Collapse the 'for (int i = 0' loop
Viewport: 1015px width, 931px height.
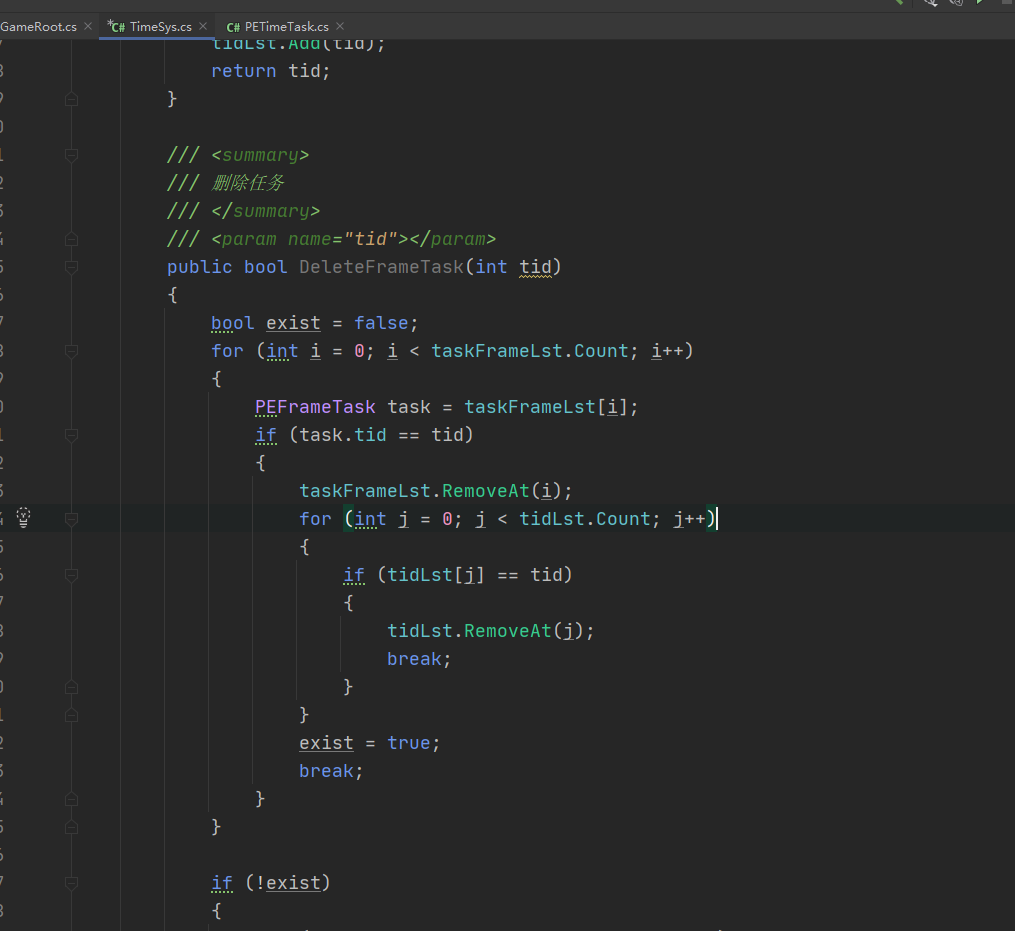point(72,351)
